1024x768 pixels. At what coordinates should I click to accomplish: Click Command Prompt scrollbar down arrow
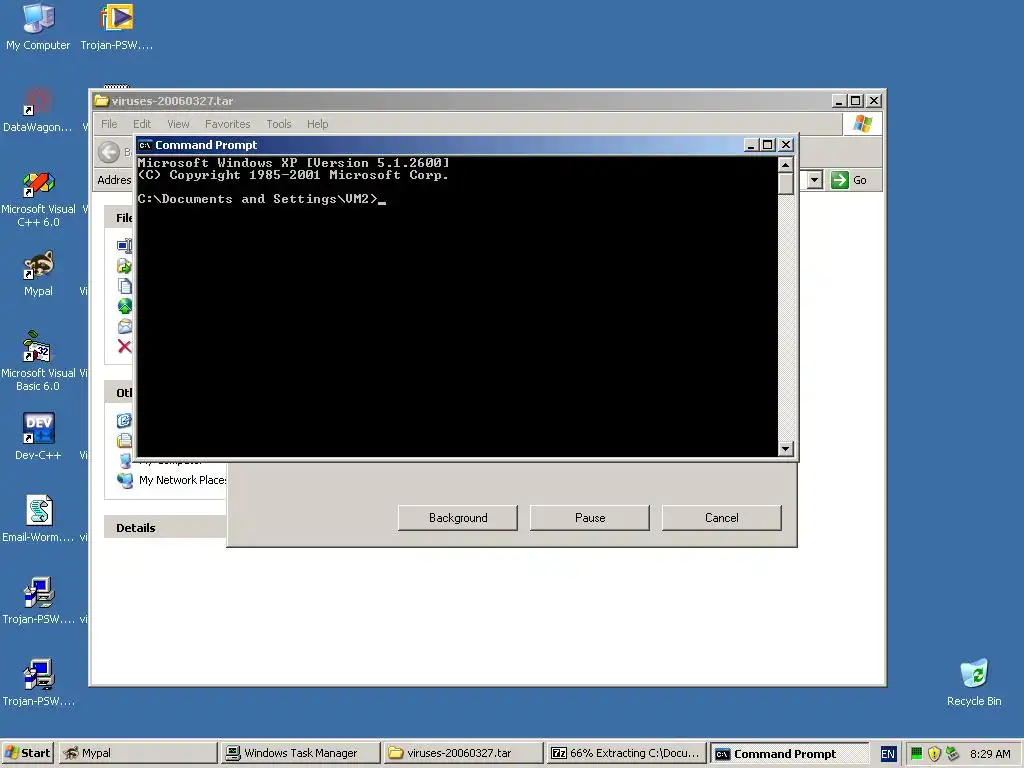point(786,449)
